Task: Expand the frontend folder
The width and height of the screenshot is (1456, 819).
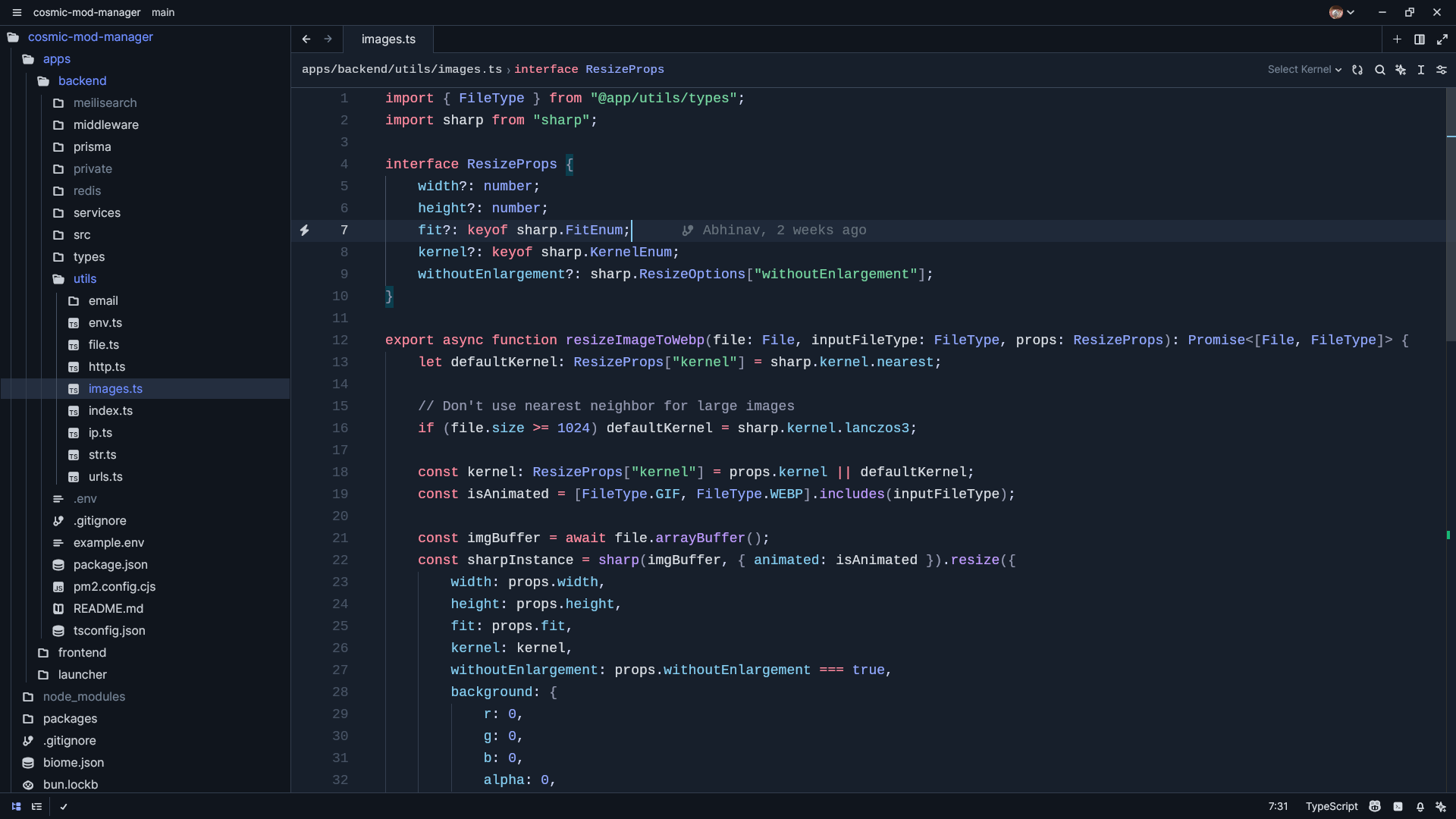Action: coord(82,652)
